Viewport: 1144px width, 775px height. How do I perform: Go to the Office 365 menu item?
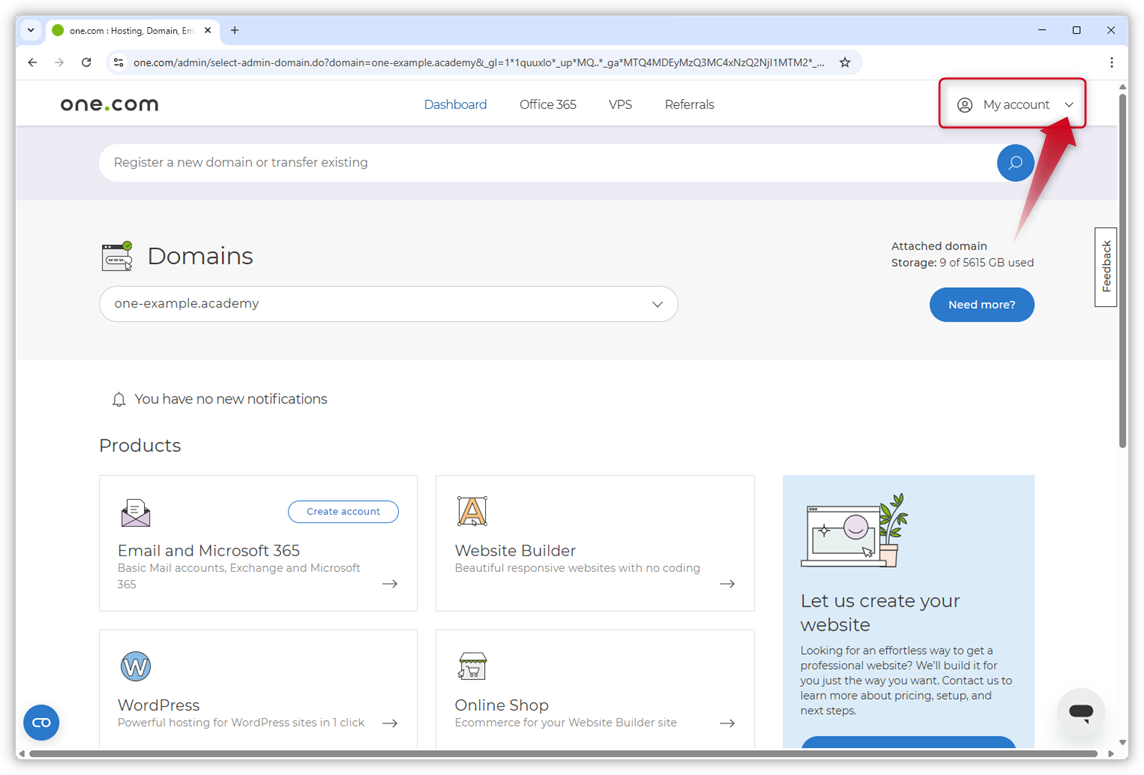click(x=547, y=105)
